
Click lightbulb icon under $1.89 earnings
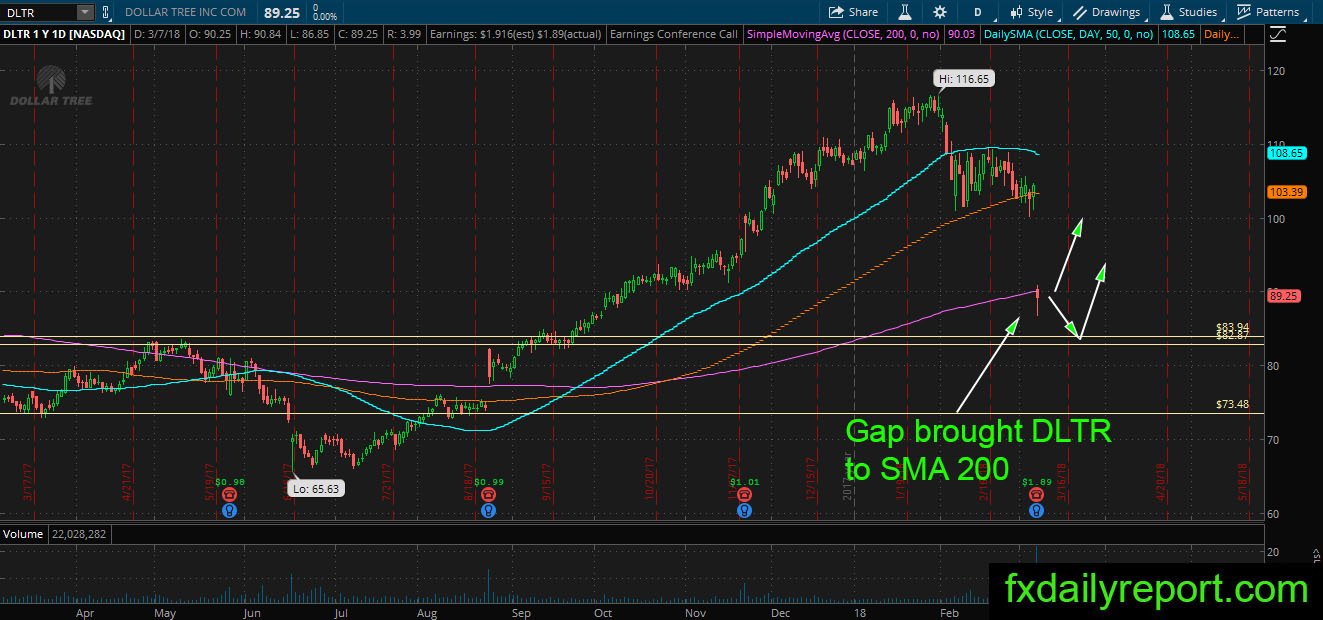[1035, 509]
